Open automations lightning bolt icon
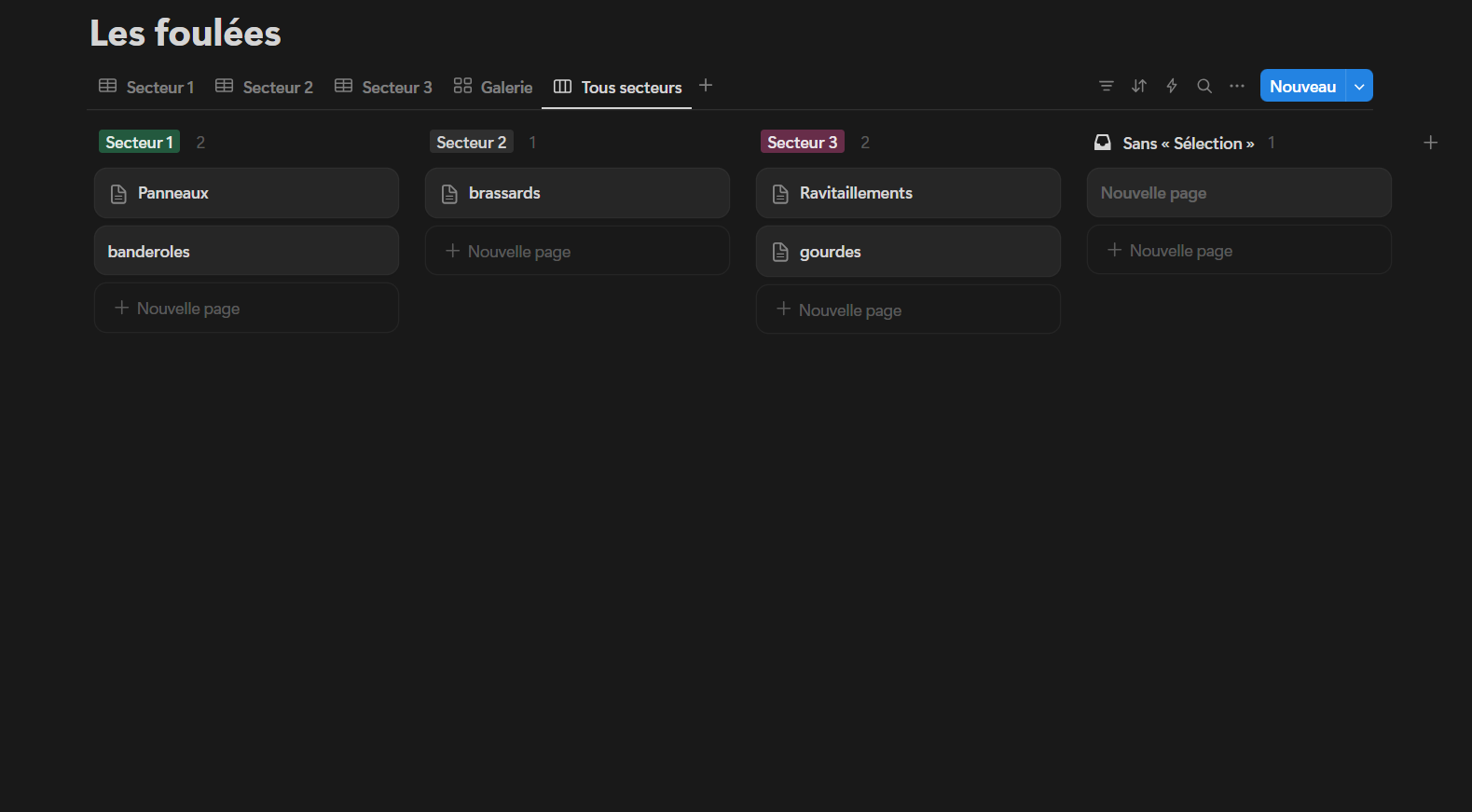Image resolution: width=1472 pixels, height=812 pixels. (x=1172, y=86)
